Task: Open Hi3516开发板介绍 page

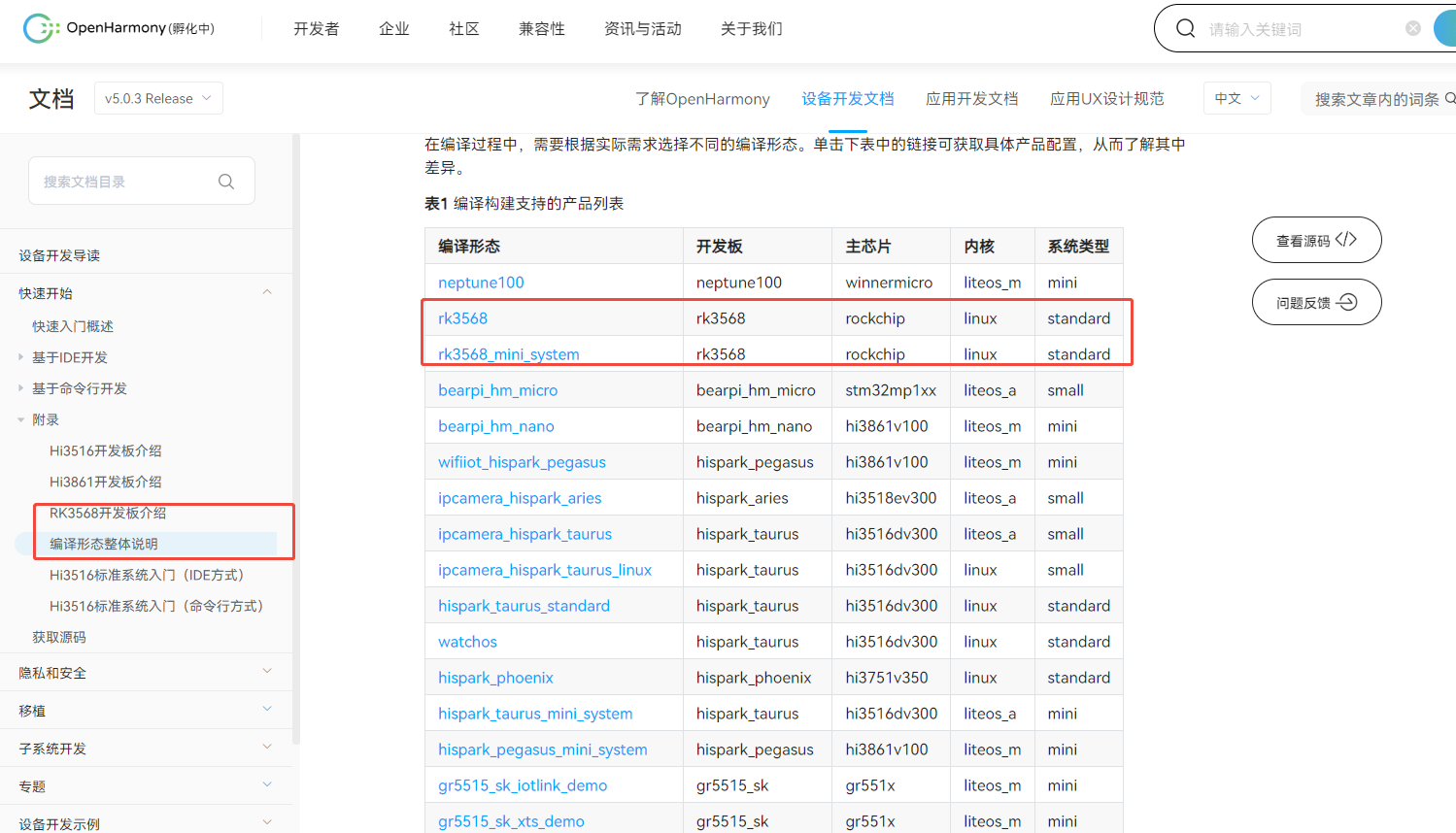Action: 106,450
